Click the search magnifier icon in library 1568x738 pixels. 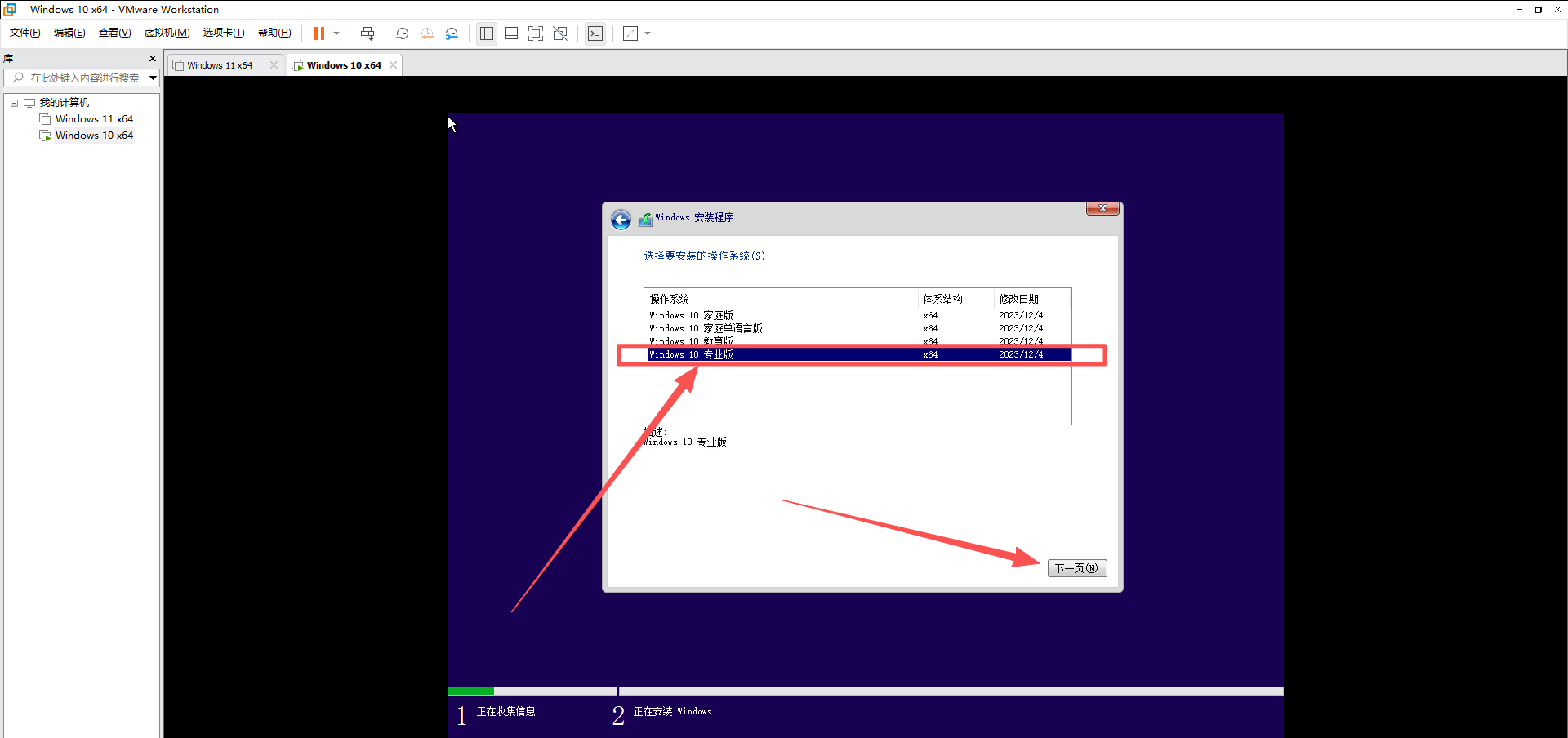[x=18, y=78]
